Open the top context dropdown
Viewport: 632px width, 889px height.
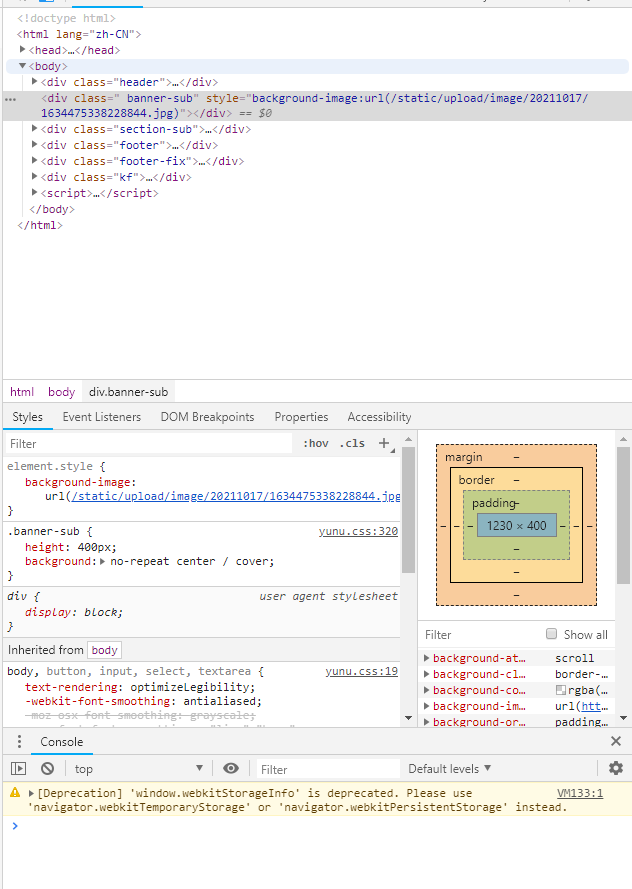pyautogui.click(x=139, y=769)
